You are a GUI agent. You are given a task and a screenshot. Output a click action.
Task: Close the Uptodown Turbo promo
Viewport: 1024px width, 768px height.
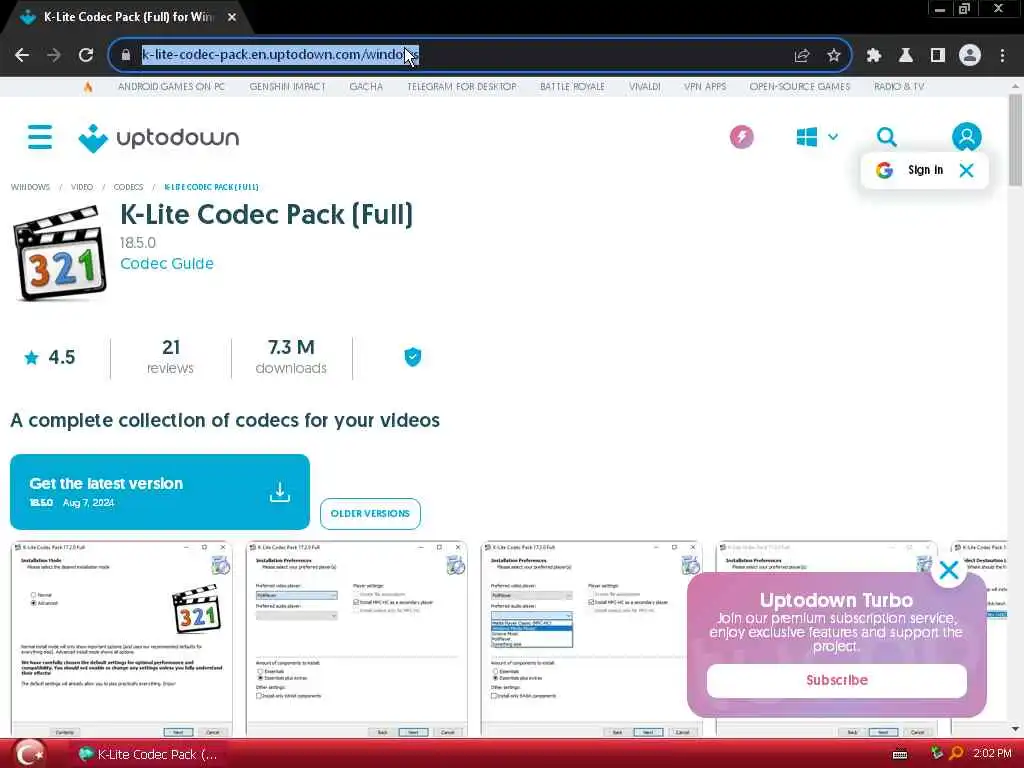click(x=949, y=570)
